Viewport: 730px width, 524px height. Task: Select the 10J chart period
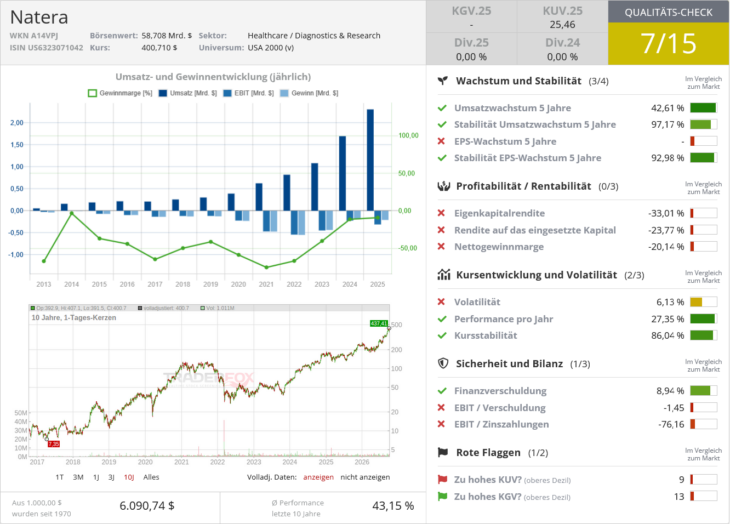pyautogui.click(x=129, y=477)
